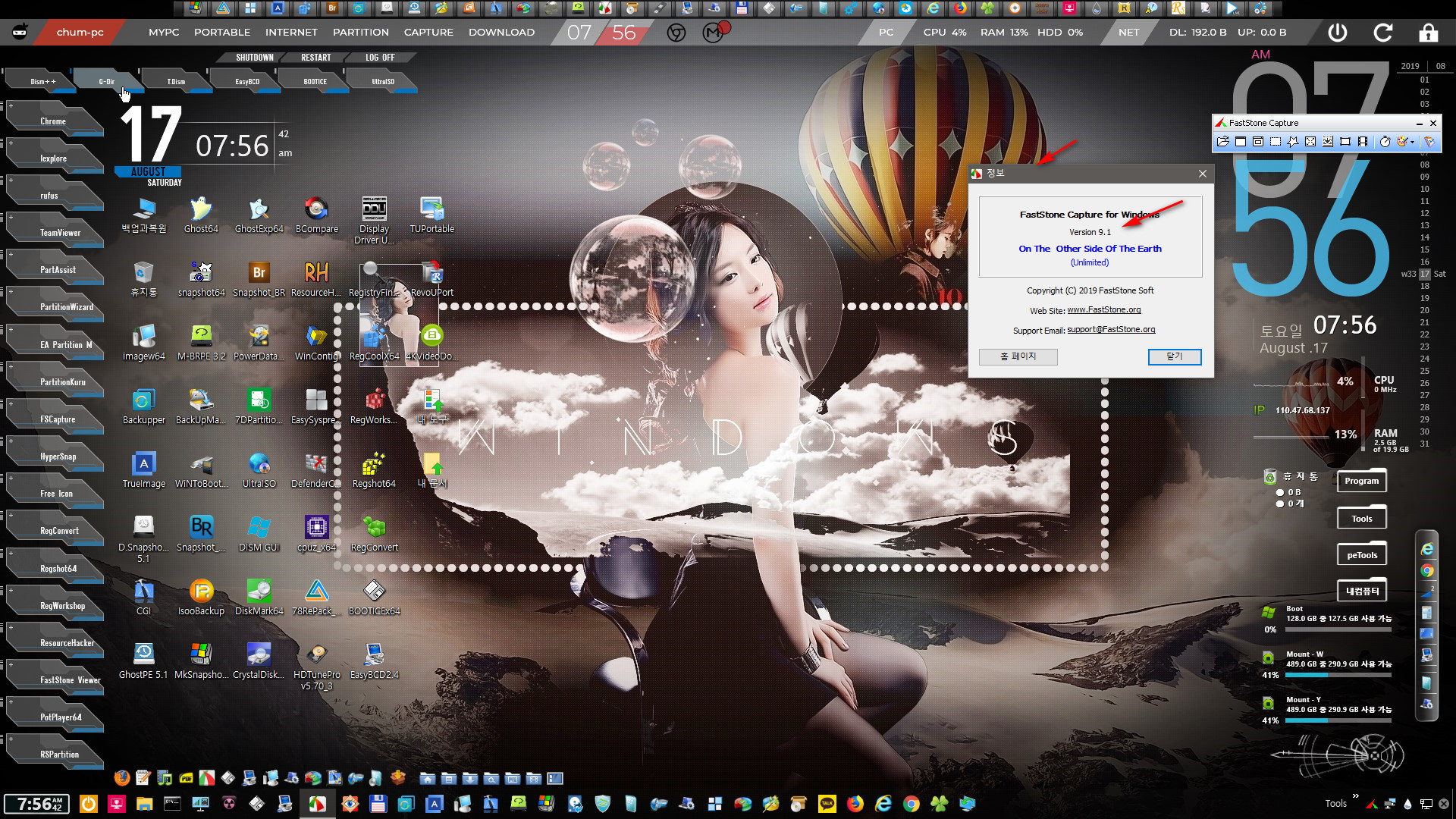Open the DiskMark64 desktop icon
This screenshot has height=819, width=1456.
(x=259, y=598)
